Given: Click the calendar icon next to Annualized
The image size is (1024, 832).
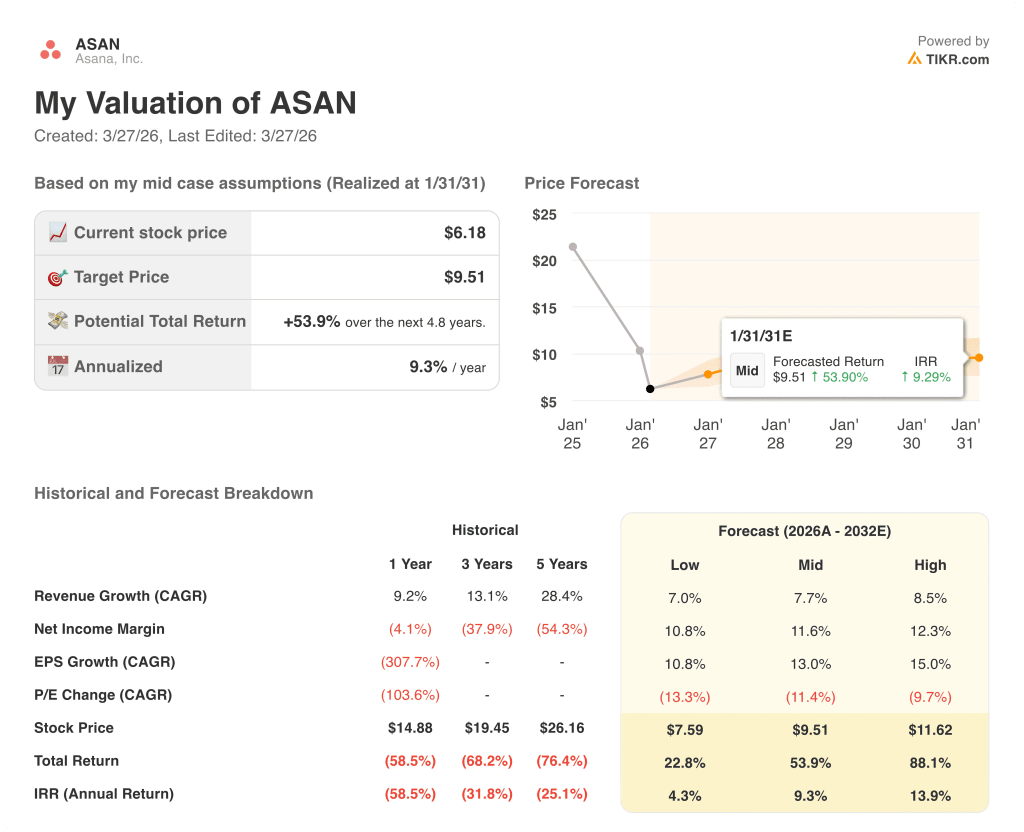Looking at the screenshot, I should [x=57, y=366].
